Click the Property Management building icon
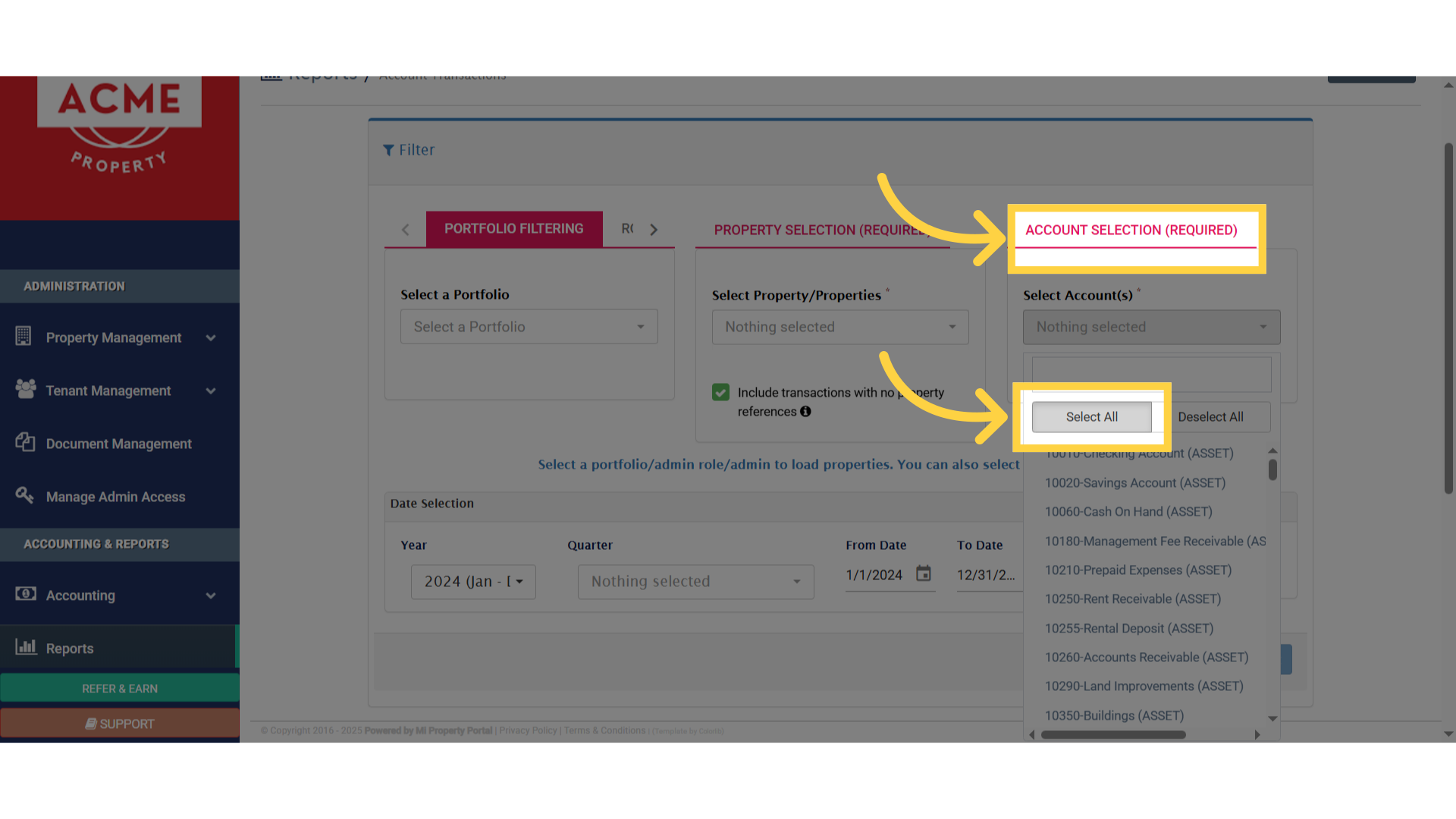 click(24, 336)
